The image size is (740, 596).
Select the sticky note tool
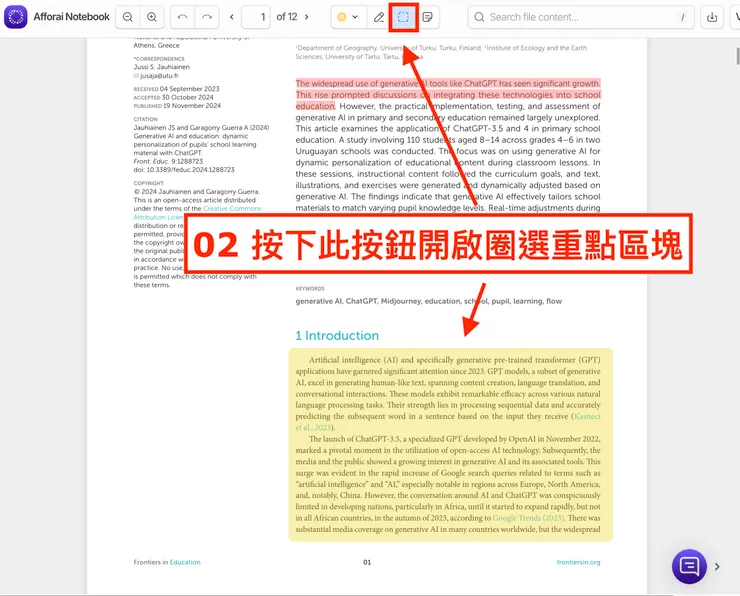[428, 17]
